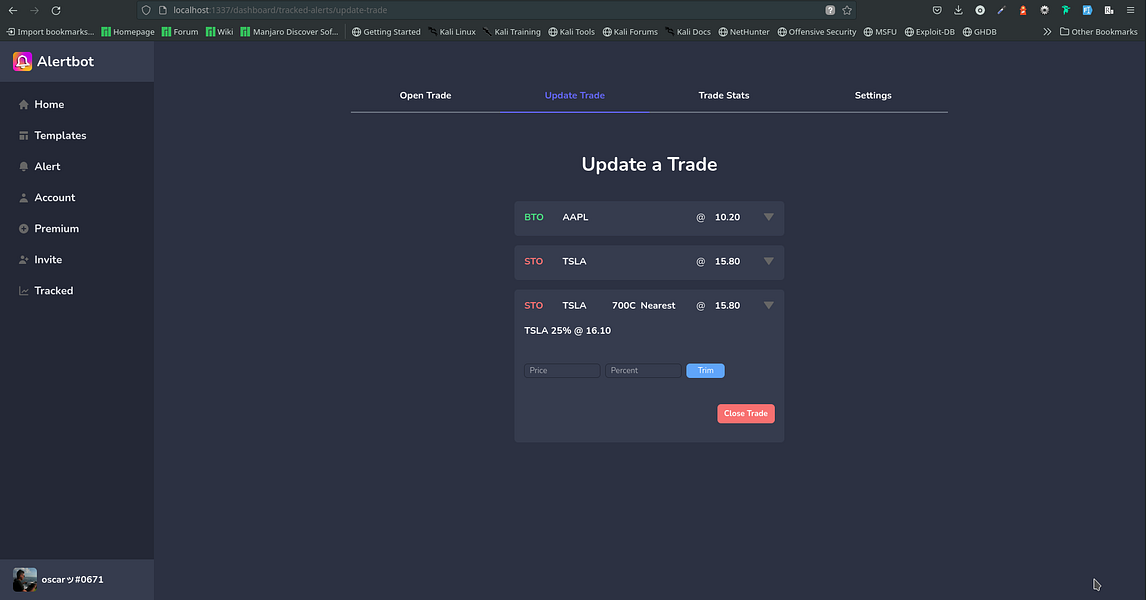Screen dimensions: 1146x600
Task: Click the Premium plus-circle icon
Action: tap(23, 229)
